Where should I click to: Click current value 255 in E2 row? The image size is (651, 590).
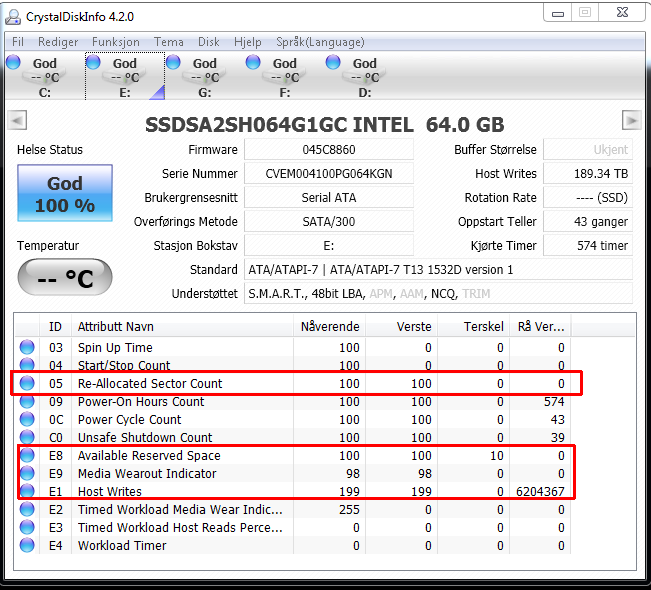(x=349, y=509)
